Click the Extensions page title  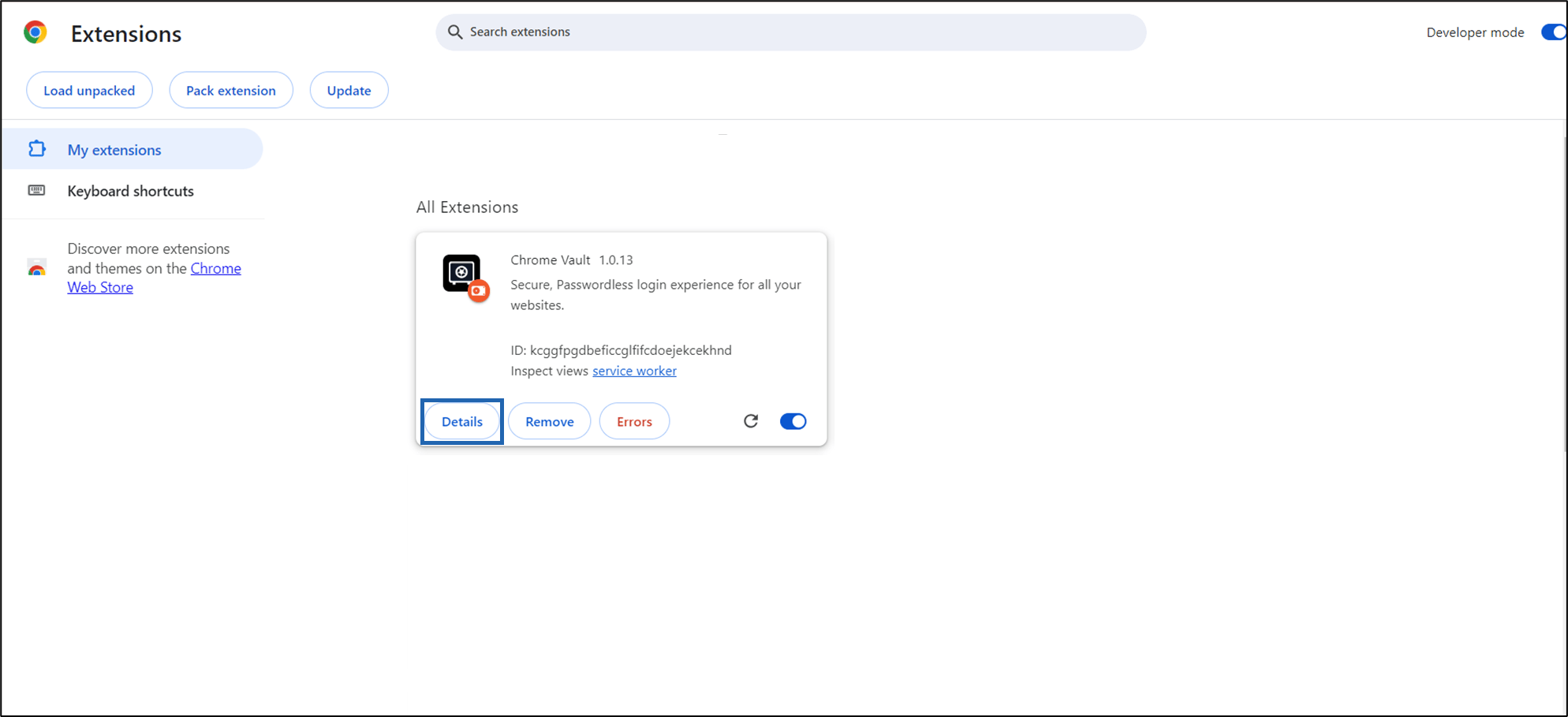click(126, 34)
